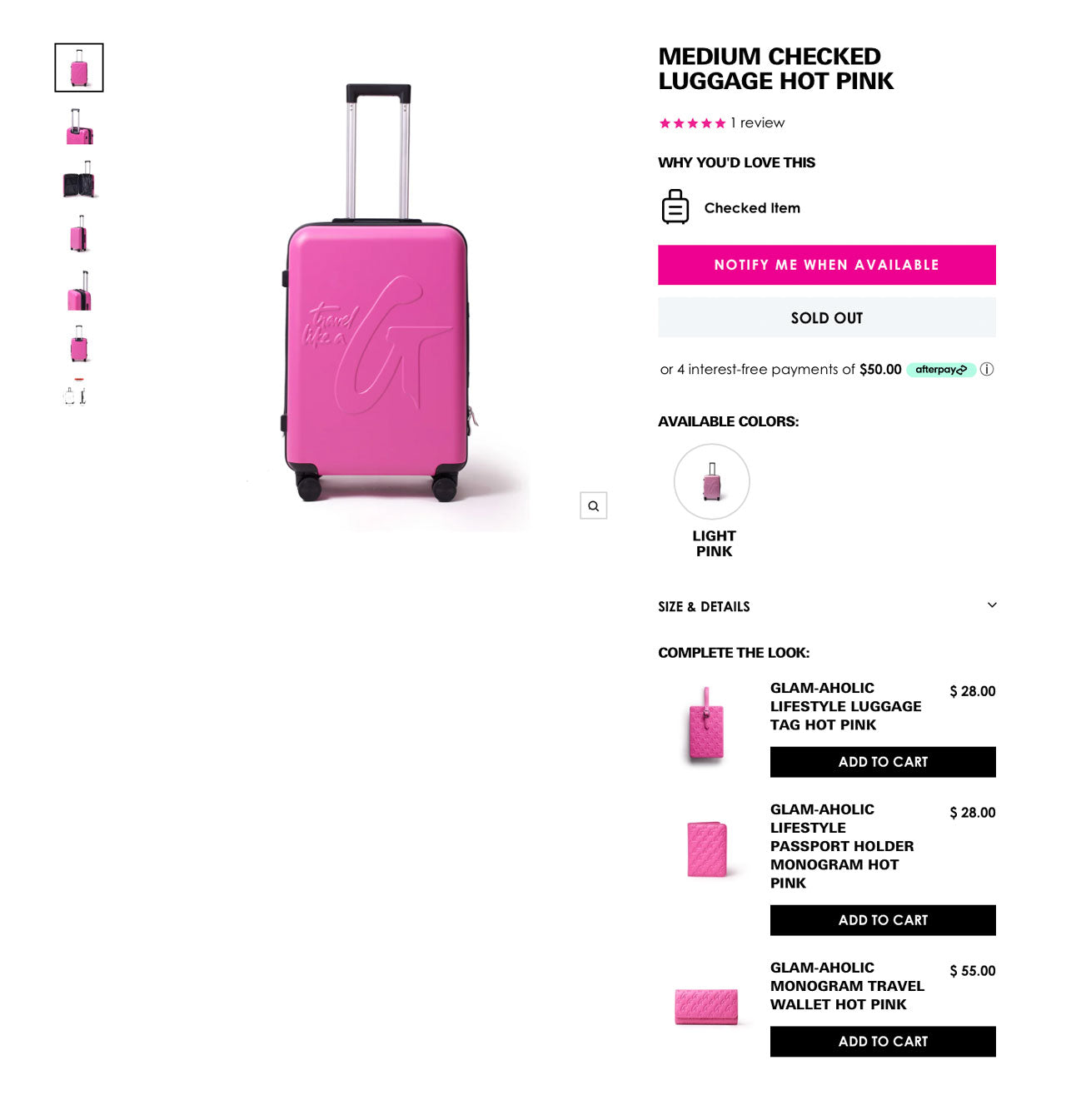This screenshot has height=1120, width=1066.
Task: Open the travel wallet hot pink product image
Action: click(x=706, y=1006)
